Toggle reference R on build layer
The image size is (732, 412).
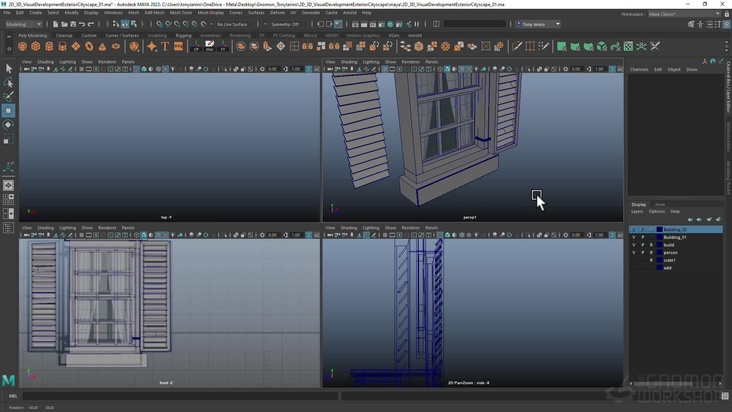pyautogui.click(x=651, y=245)
